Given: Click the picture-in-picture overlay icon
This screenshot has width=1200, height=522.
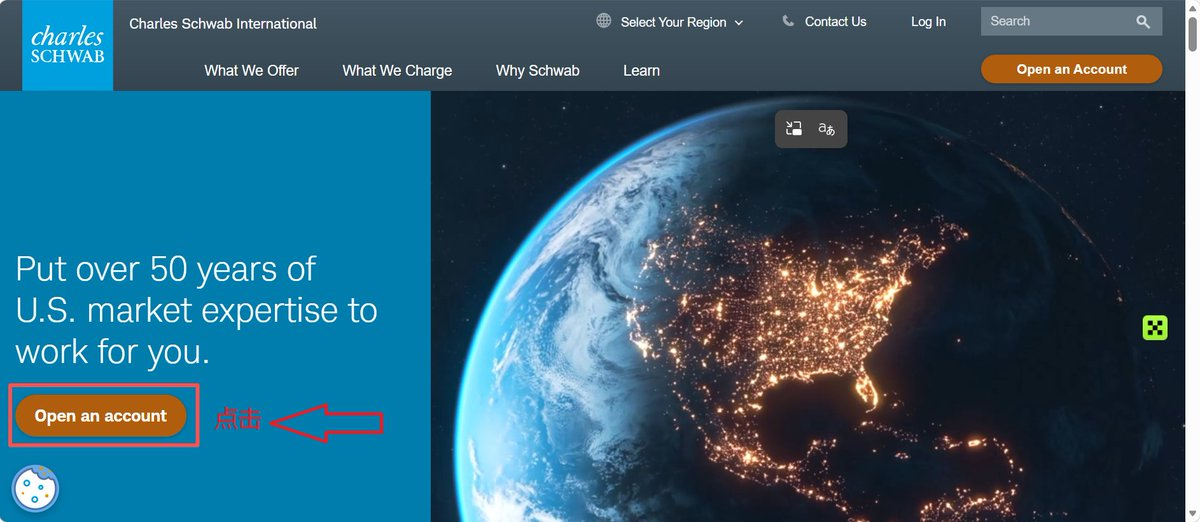Looking at the screenshot, I should [794, 128].
